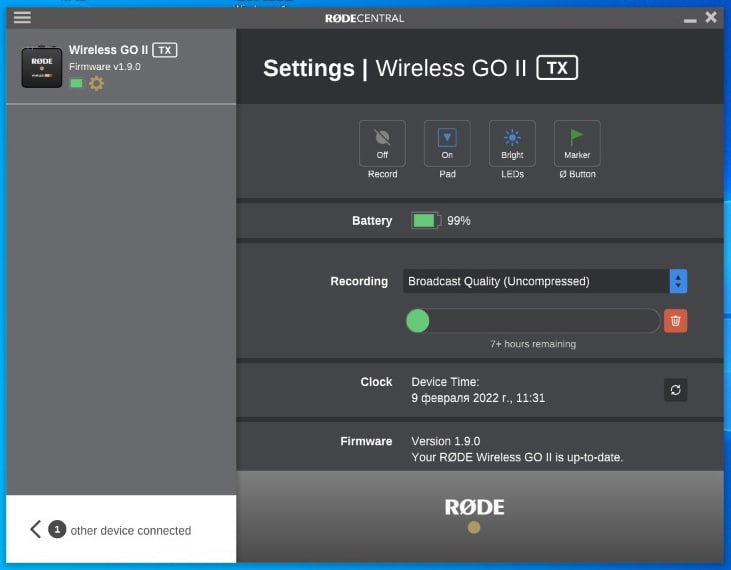Sync the device clock

675,390
